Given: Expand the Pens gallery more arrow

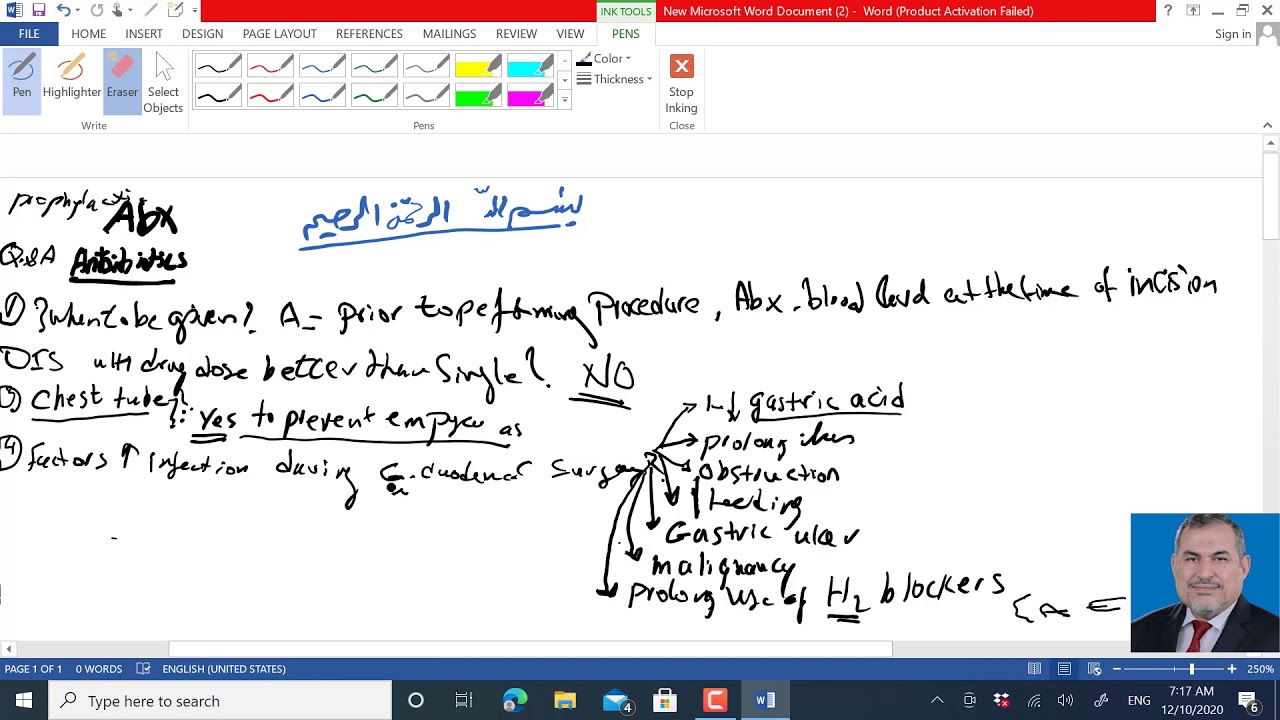Looking at the screenshot, I should [564, 100].
